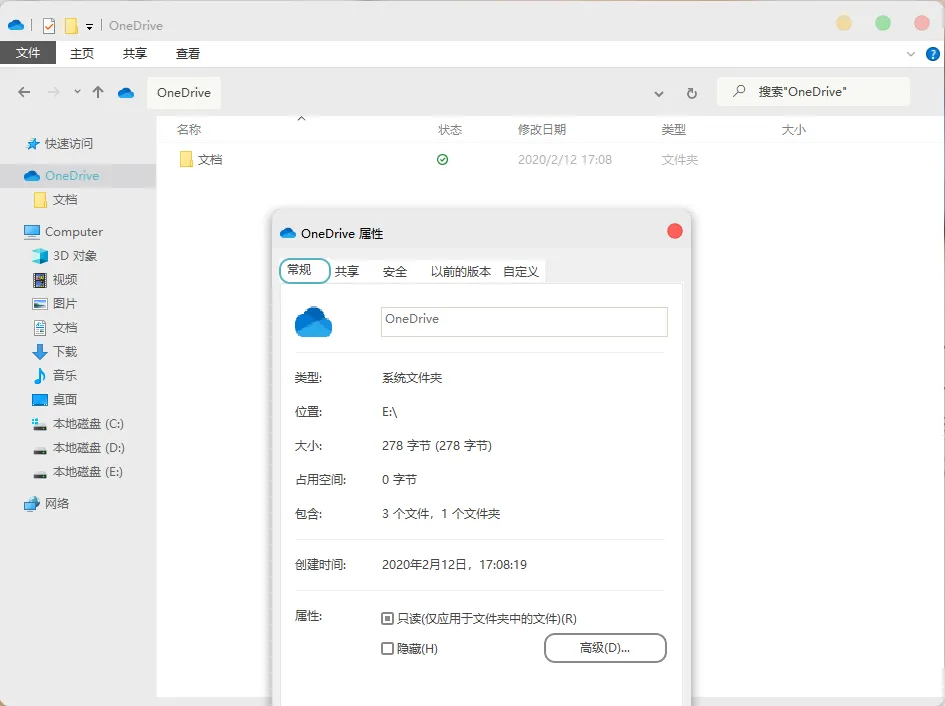Select the 常规 tab in properties dialog
The image size is (945, 706).
coord(305,271)
